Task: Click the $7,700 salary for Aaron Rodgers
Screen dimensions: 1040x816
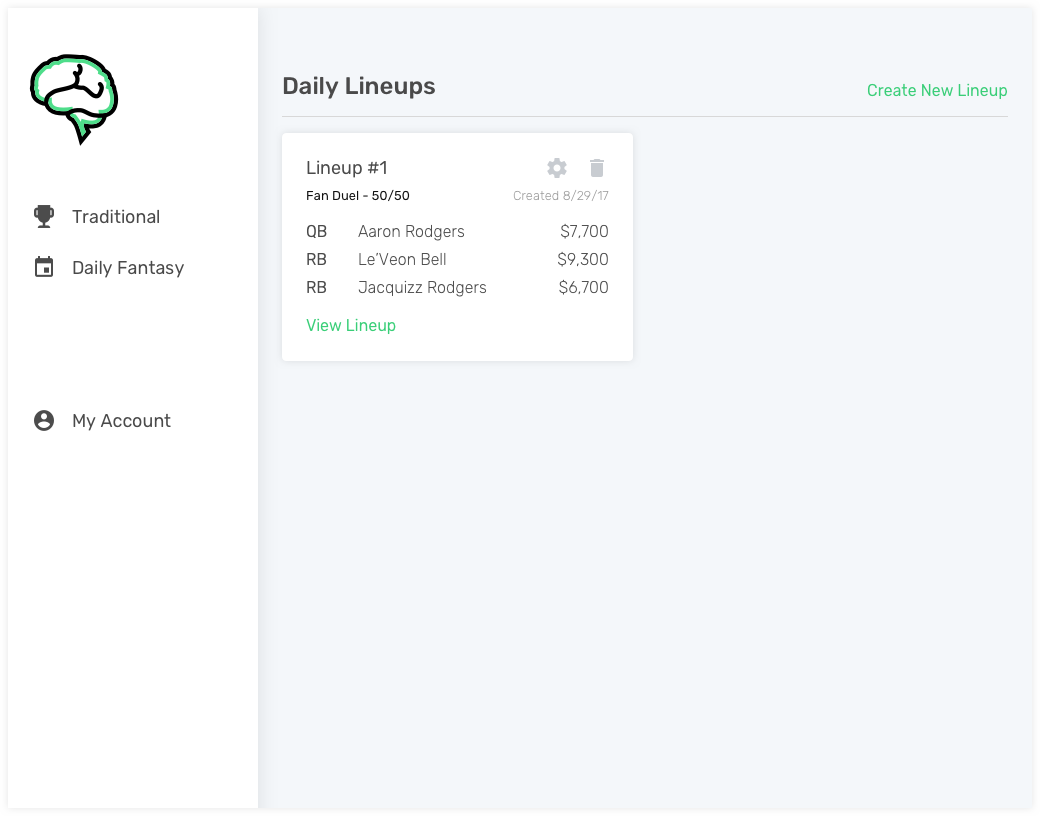Action: (x=584, y=232)
